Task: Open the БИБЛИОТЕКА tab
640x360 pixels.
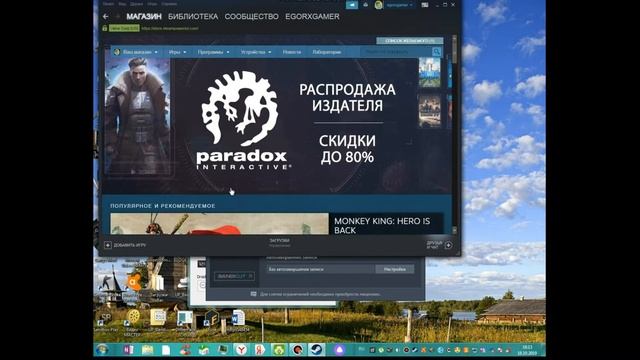Action: (x=193, y=17)
